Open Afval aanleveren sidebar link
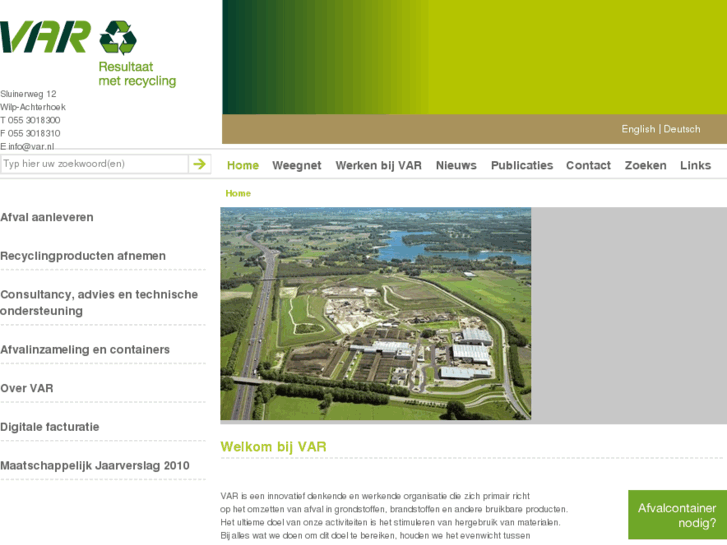 (47, 217)
